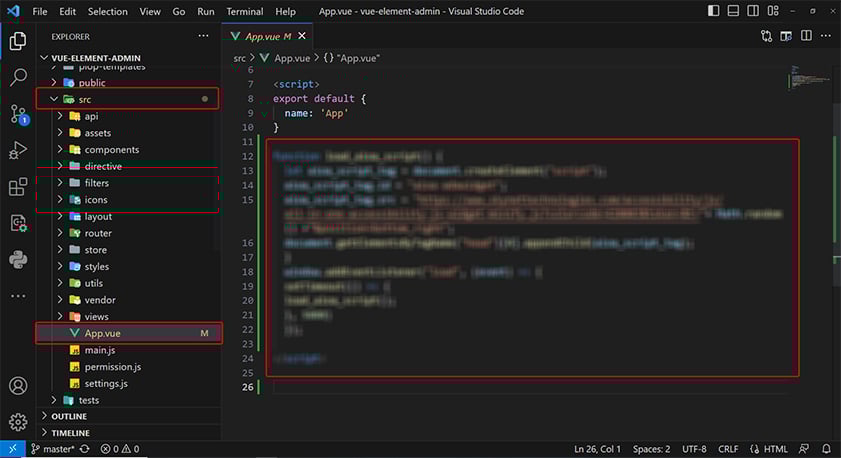Expand the views folder
This screenshot has width=841, height=458.
60,316
